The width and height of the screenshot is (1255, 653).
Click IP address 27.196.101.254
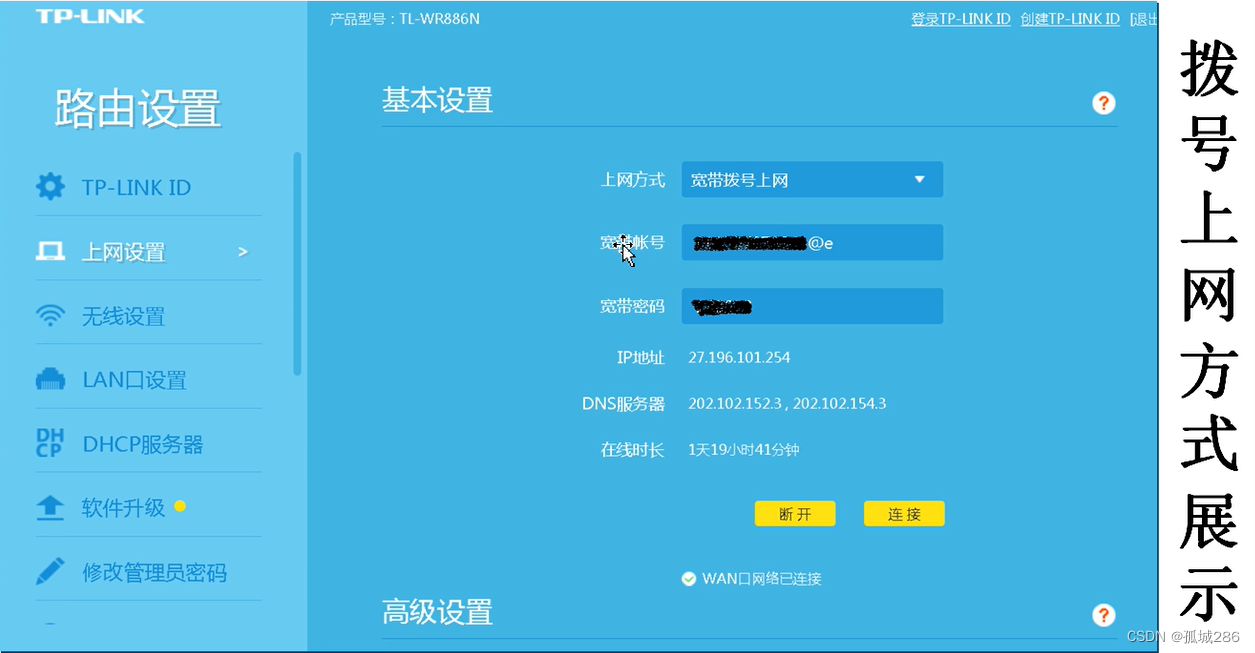[x=739, y=357]
